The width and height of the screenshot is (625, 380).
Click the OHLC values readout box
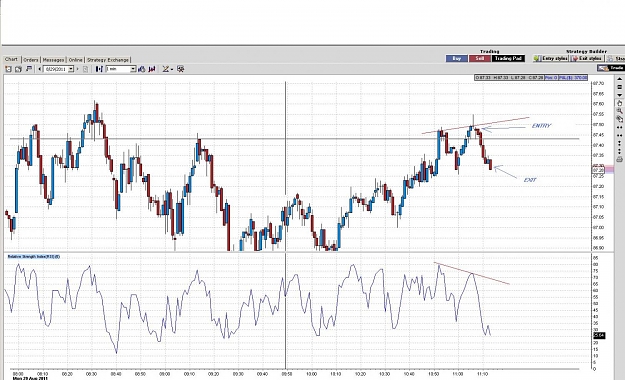pyautogui.click(x=509, y=77)
